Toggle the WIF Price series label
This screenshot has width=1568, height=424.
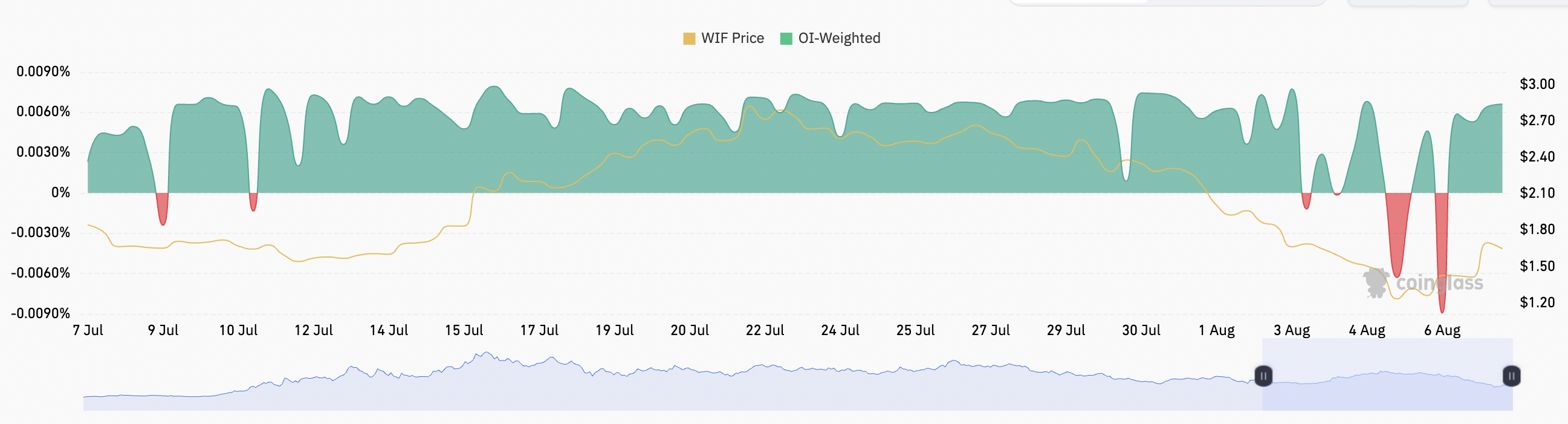pyautogui.click(x=732, y=38)
